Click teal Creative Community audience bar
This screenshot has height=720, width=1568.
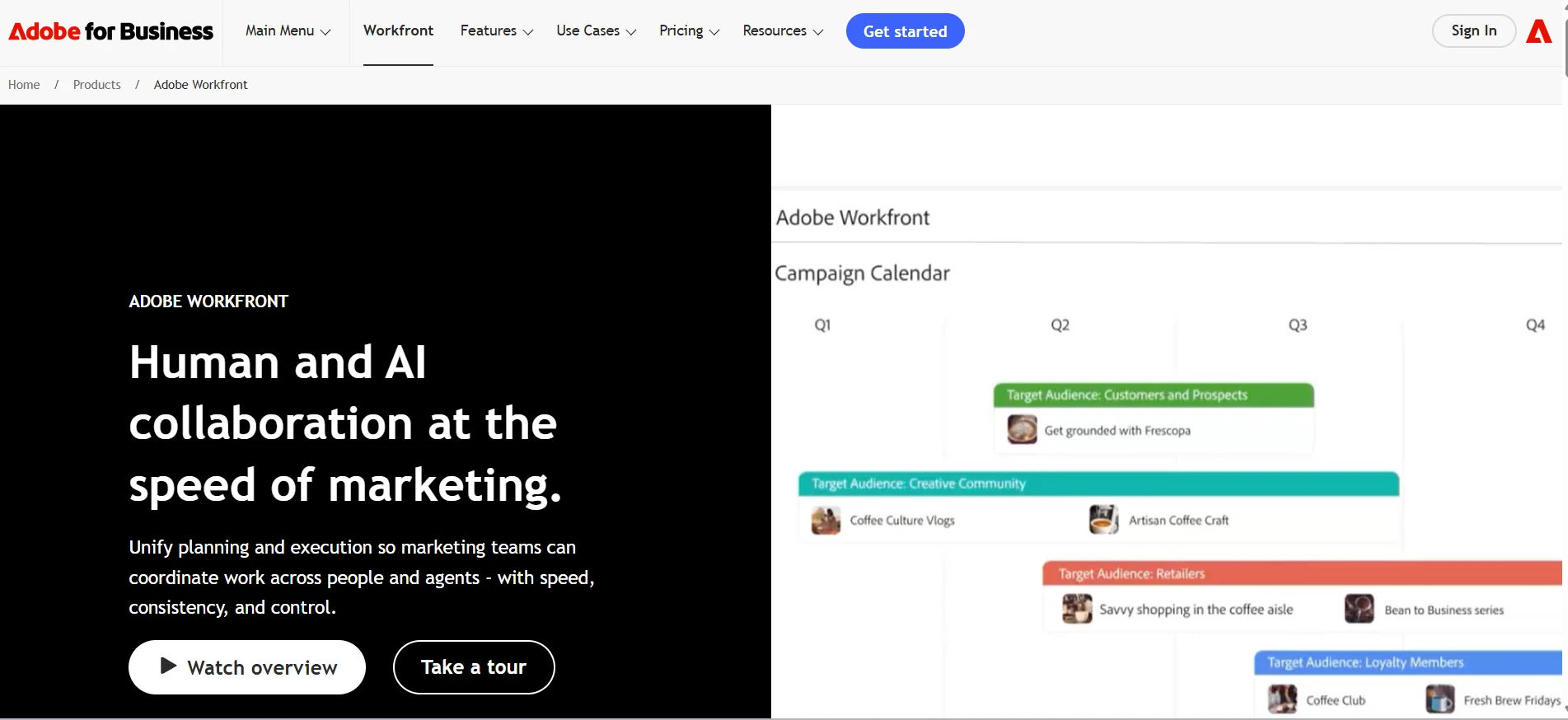tap(1098, 484)
